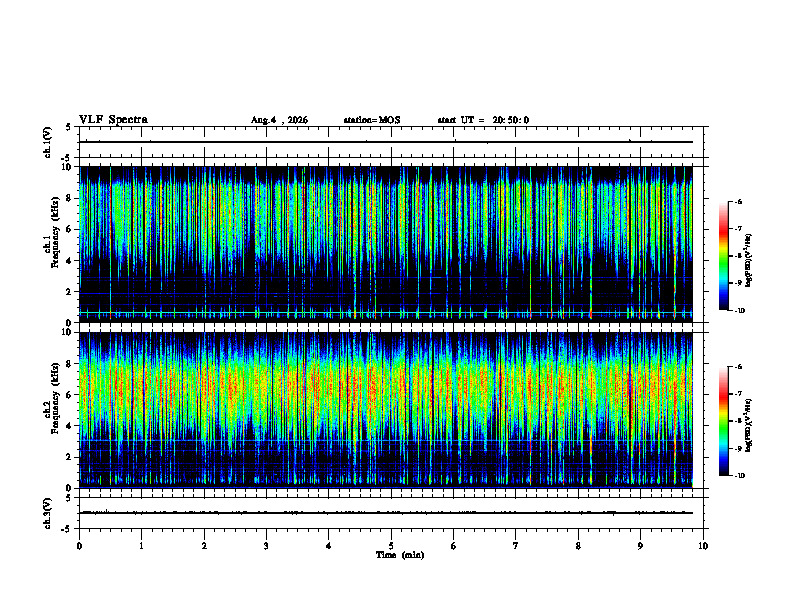Screen dimensions: 792x612
Task: Click the "ch.3(V)" waveform axis label
Action: tap(47, 513)
